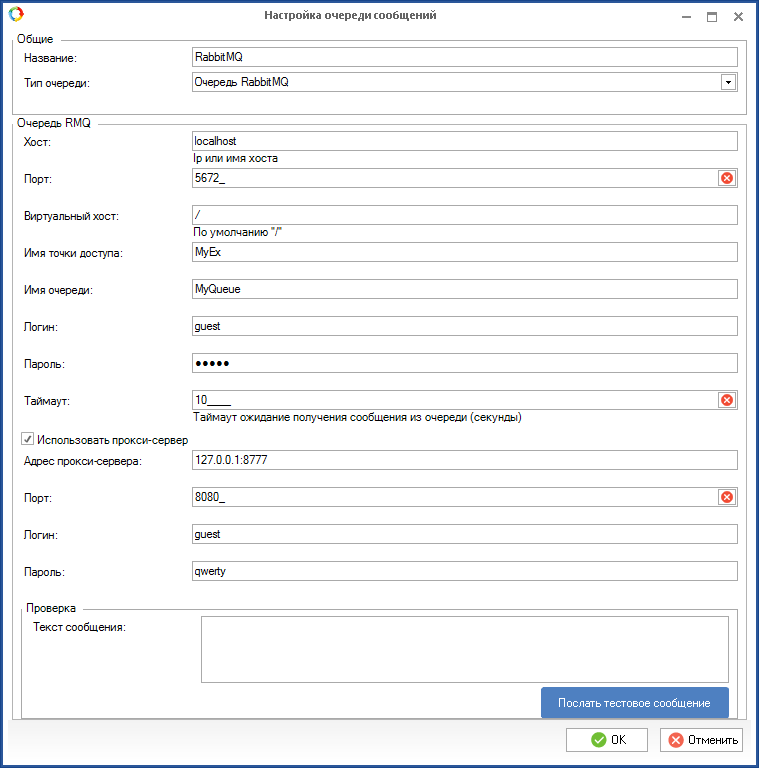Open the queue type dropdown arrow
This screenshot has width=759, height=768.
point(728,82)
